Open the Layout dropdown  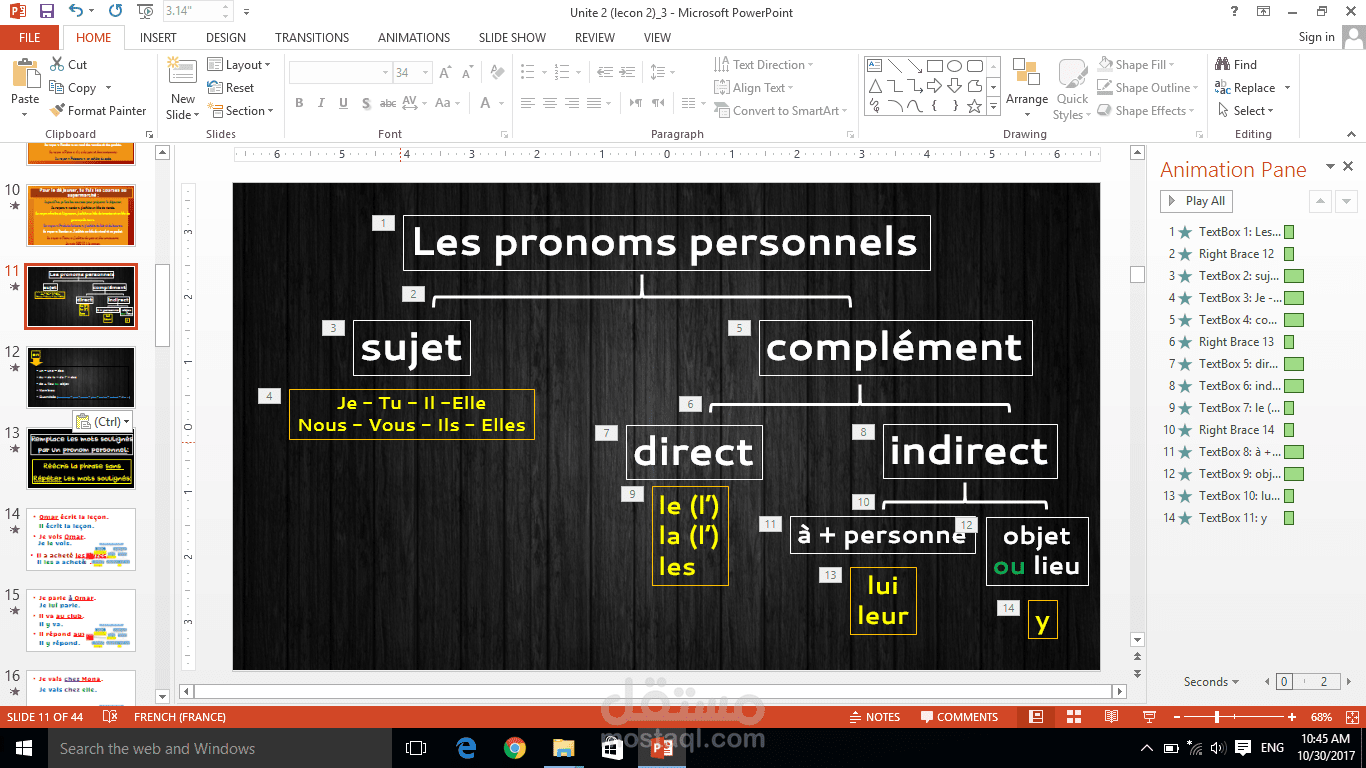click(x=240, y=64)
